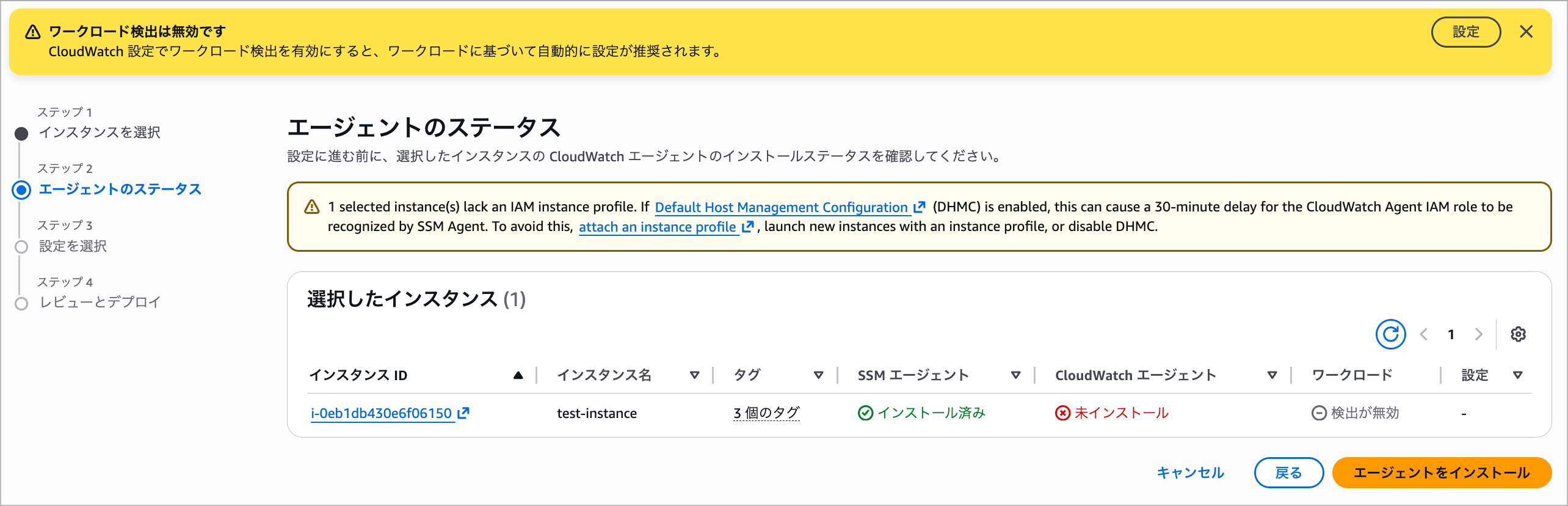Refresh the selected instances table
This screenshot has height=506, width=1568.
(x=1390, y=334)
